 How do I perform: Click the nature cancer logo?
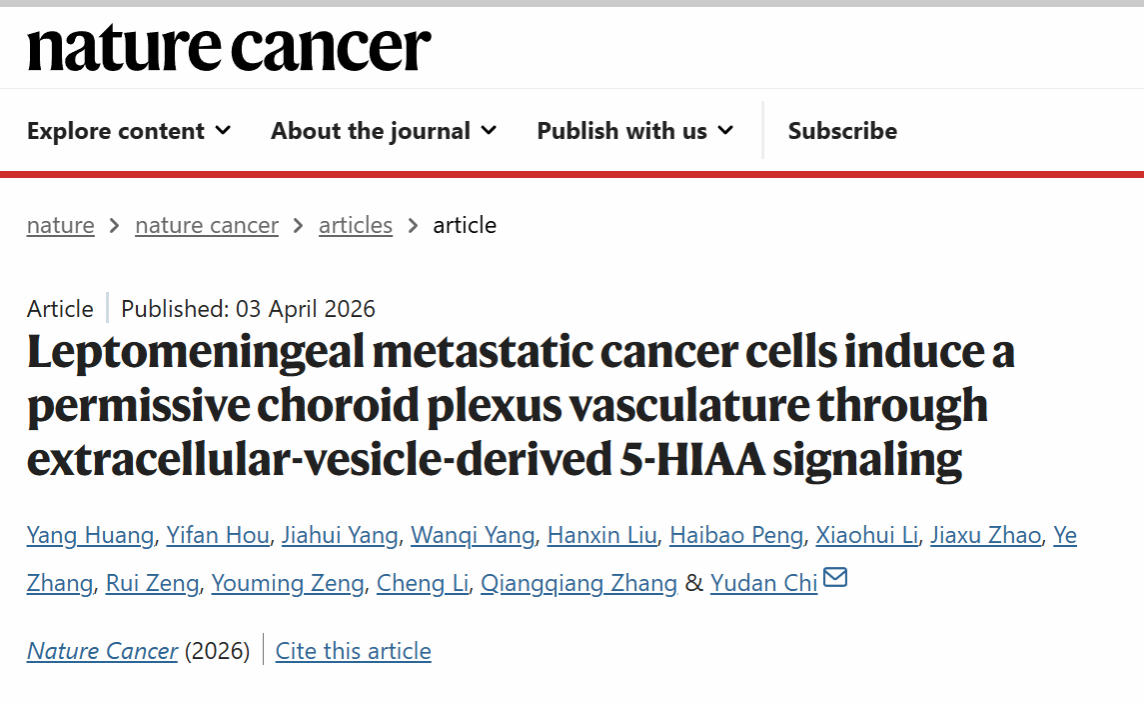[x=229, y=47]
